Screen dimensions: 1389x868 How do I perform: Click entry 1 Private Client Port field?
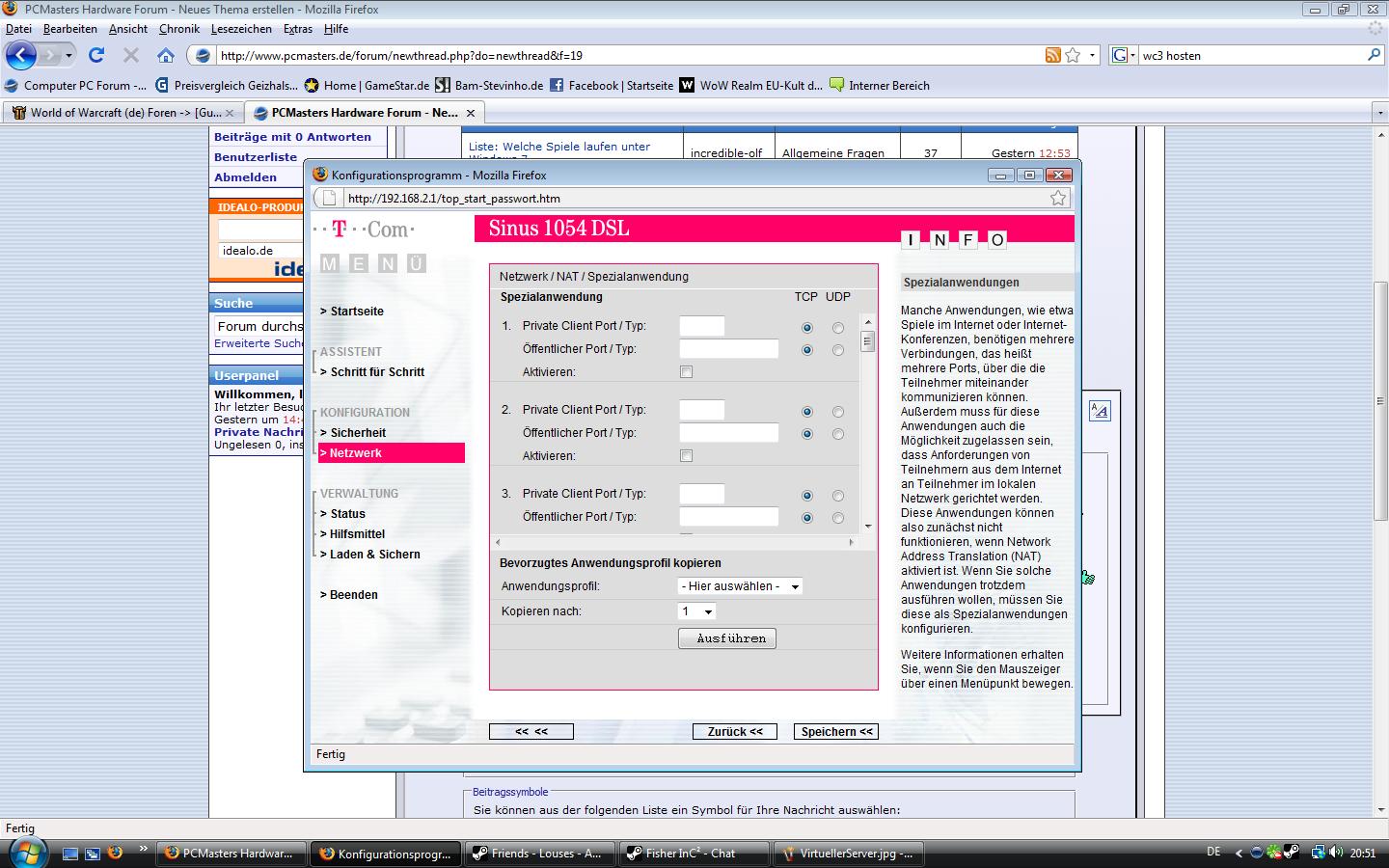coord(702,326)
